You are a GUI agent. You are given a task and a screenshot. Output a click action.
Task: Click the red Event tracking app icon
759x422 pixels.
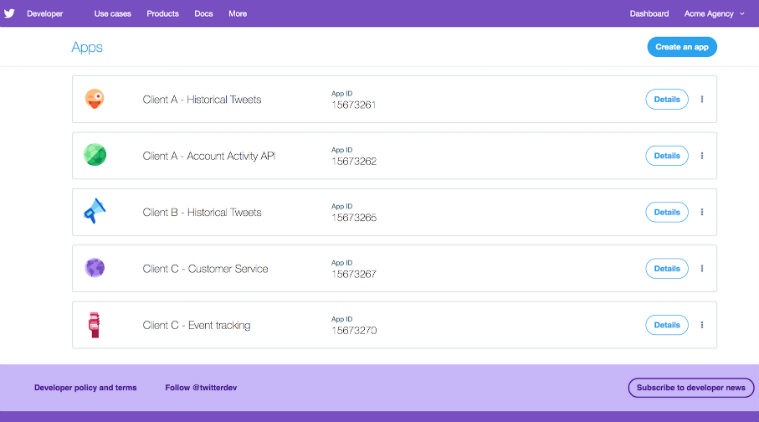click(95, 324)
